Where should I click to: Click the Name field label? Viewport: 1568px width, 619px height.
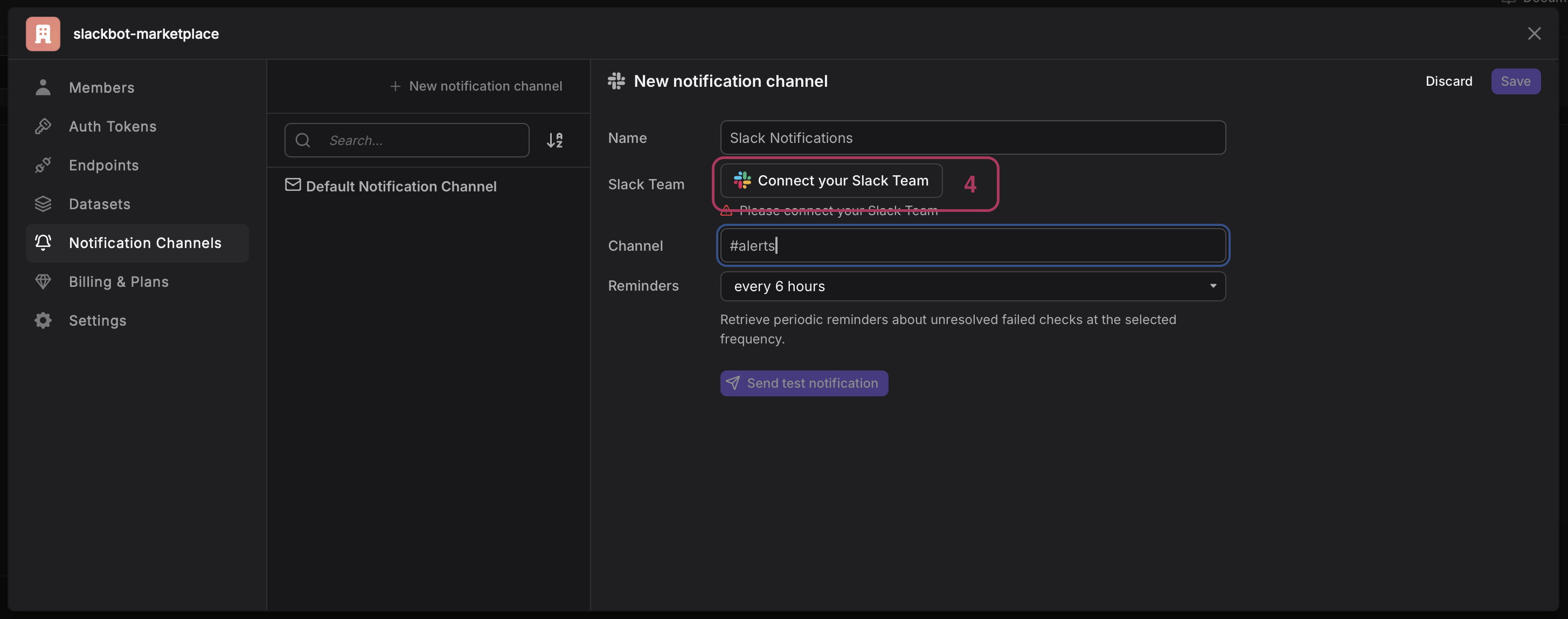click(x=627, y=137)
